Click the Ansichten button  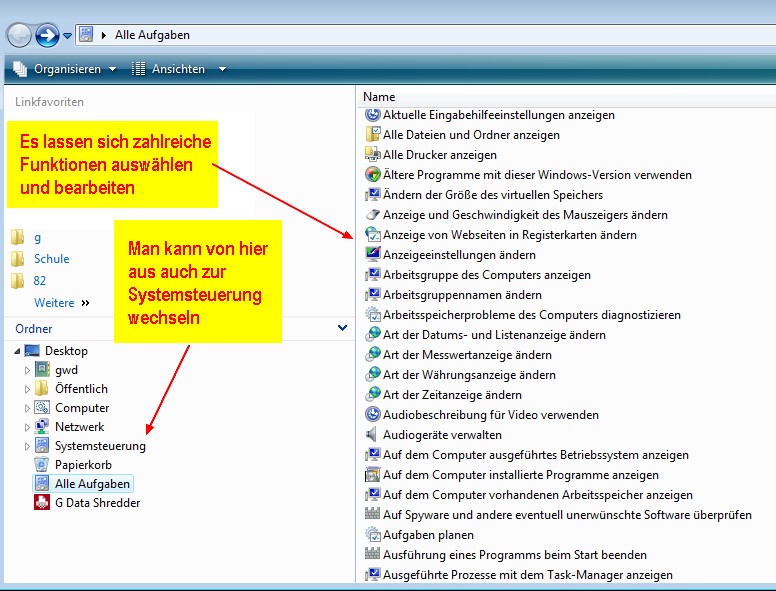(x=168, y=69)
